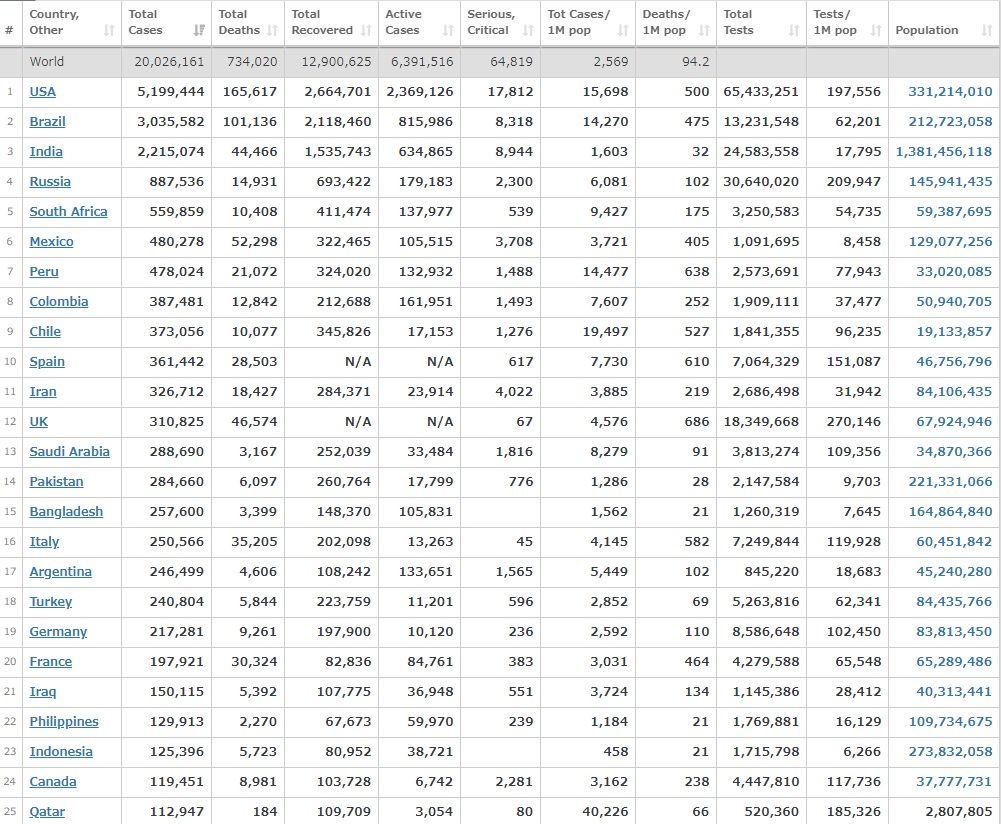Select the World summary row
Screen dimensions: 1001x824
(x=47, y=61)
